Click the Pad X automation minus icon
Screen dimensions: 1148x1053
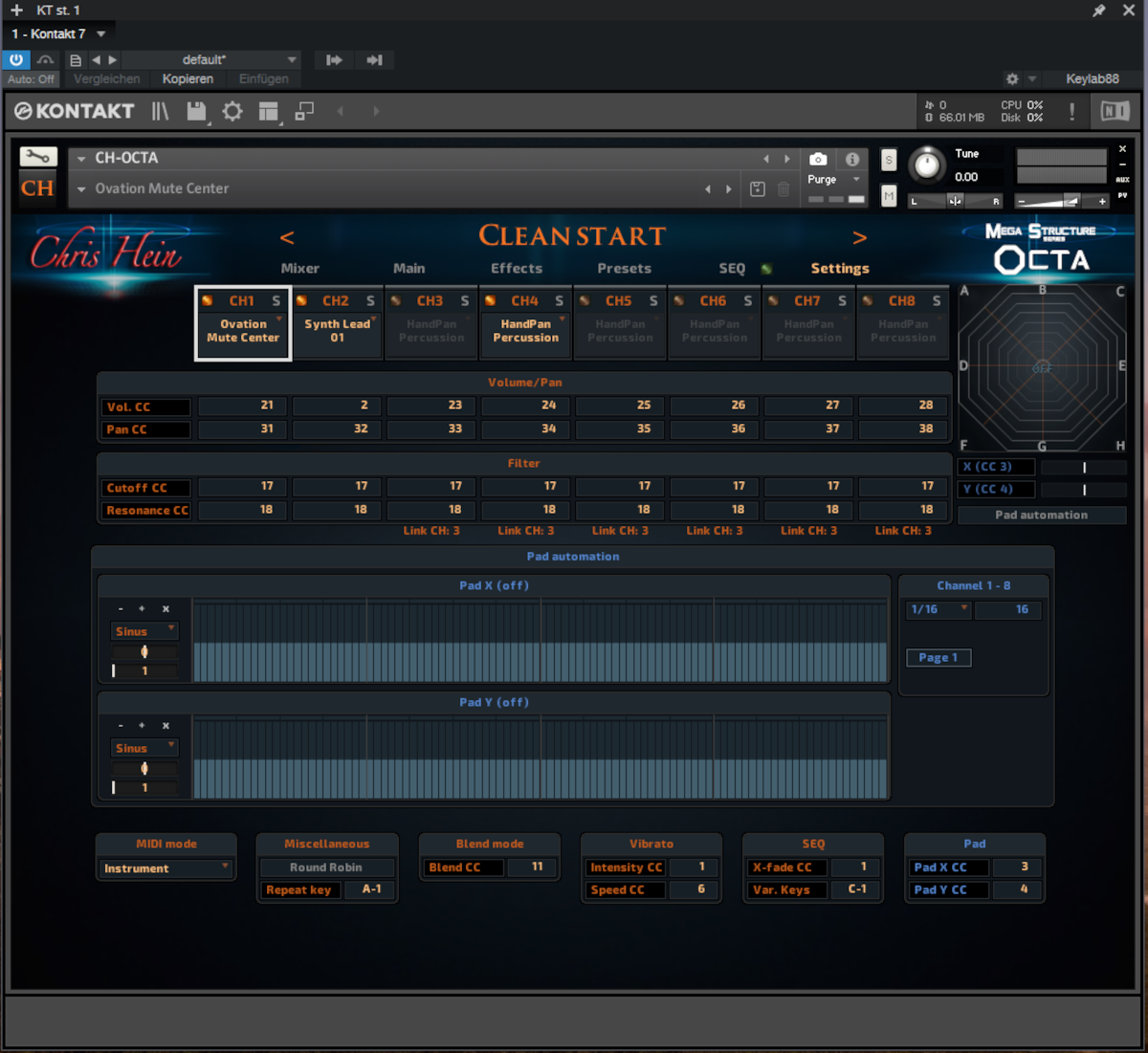(121, 609)
